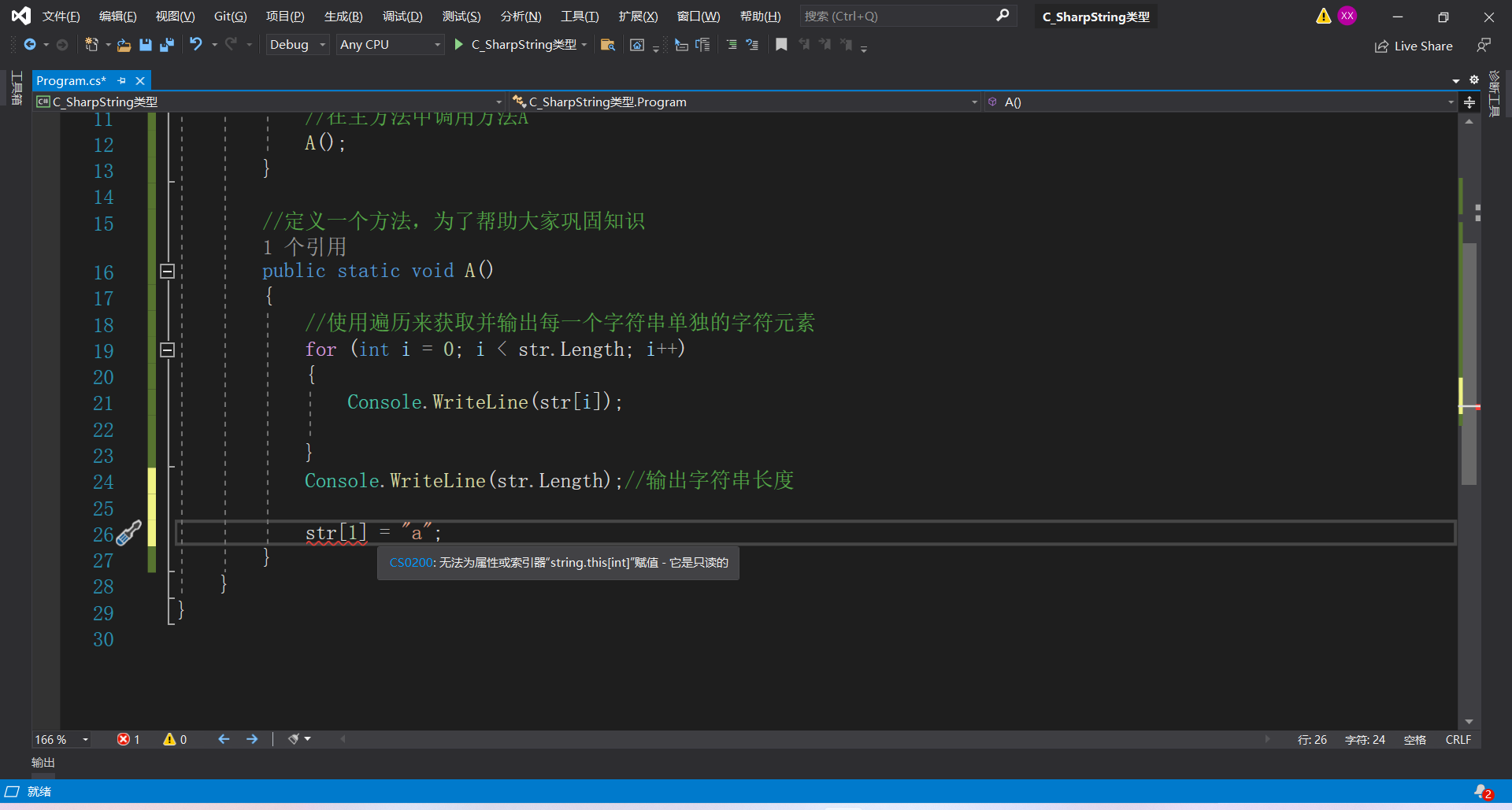Save the current file with the disk icon
Image resolution: width=1512 pixels, height=810 pixels.
click(145, 45)
